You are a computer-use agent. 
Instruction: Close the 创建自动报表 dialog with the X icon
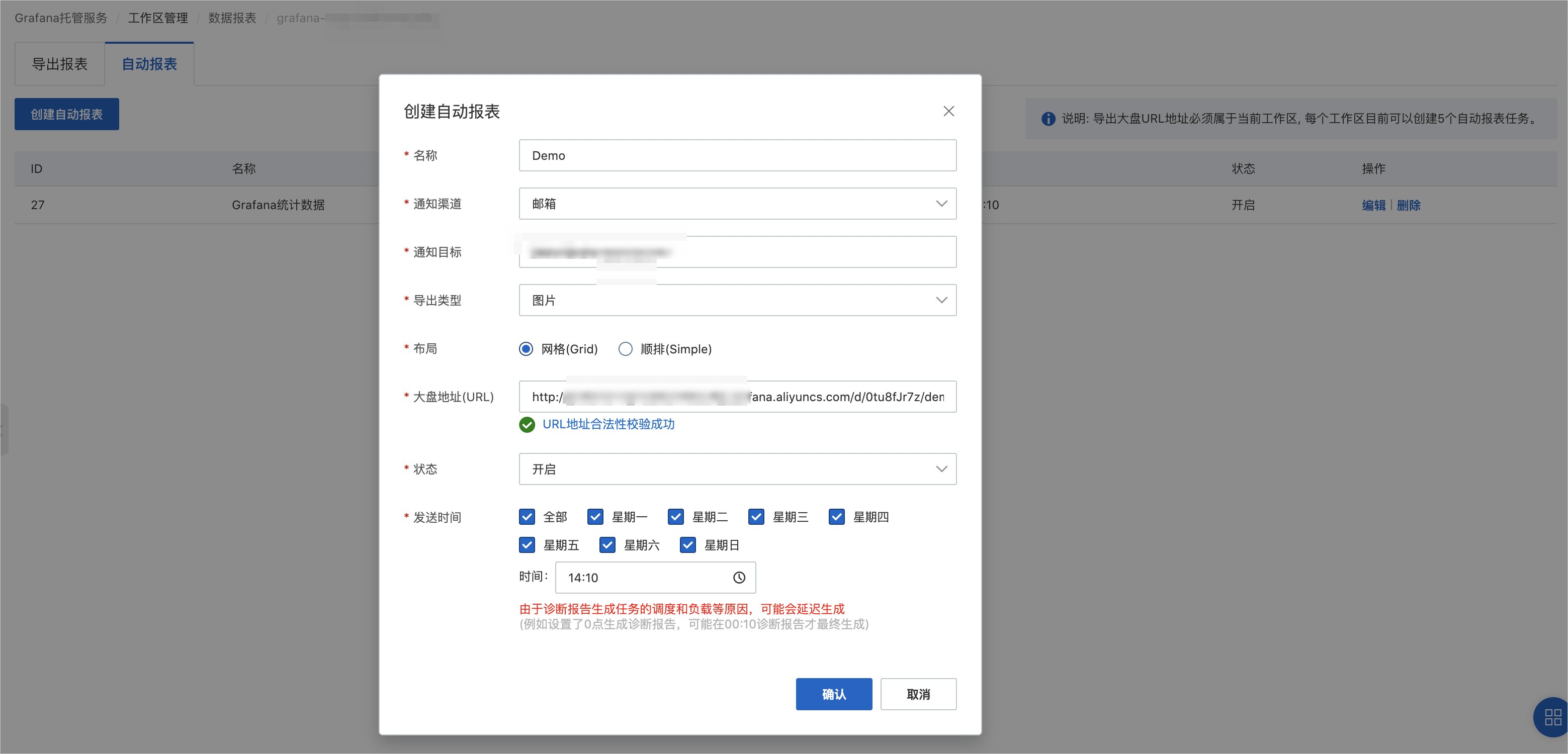(x=948, y=111)
